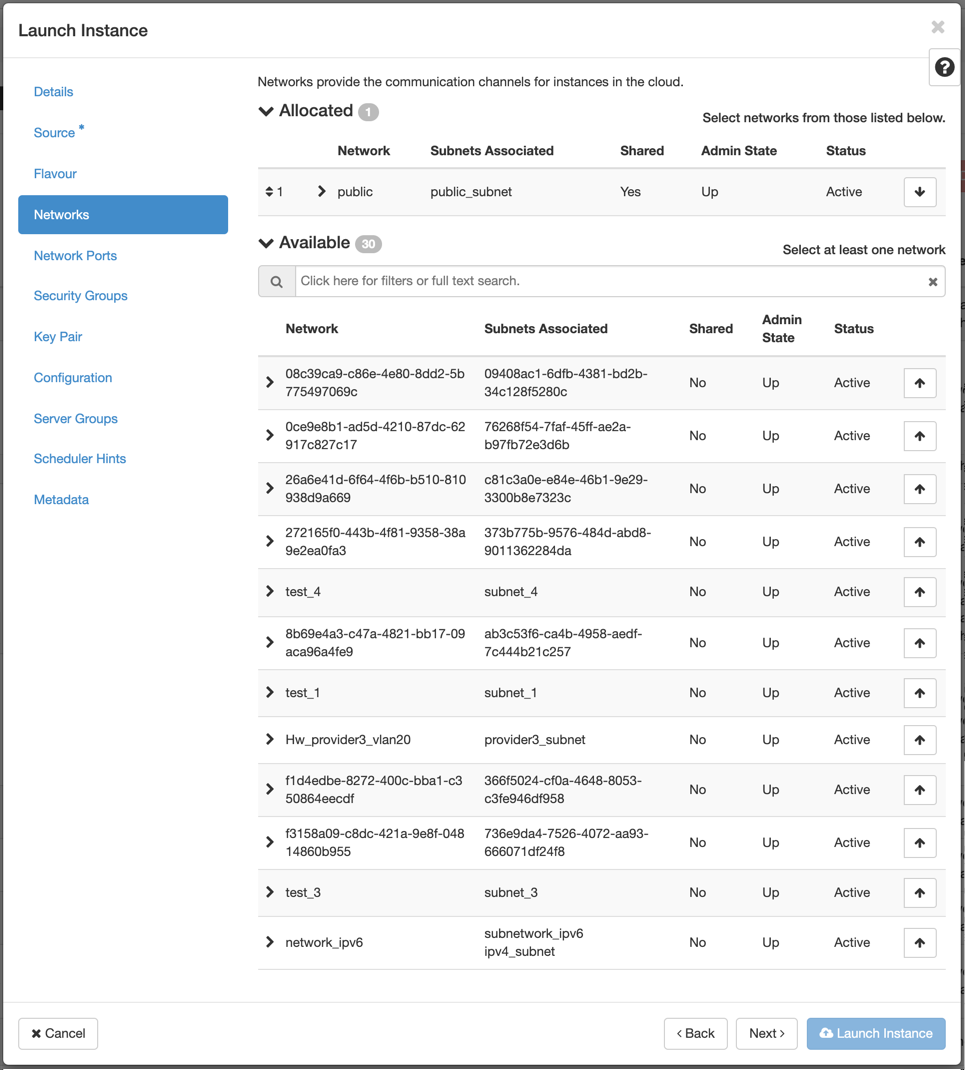The image size is (965, 1070).
Task: Allocate test_1 network via up arrow
Action: coord(919,693)
